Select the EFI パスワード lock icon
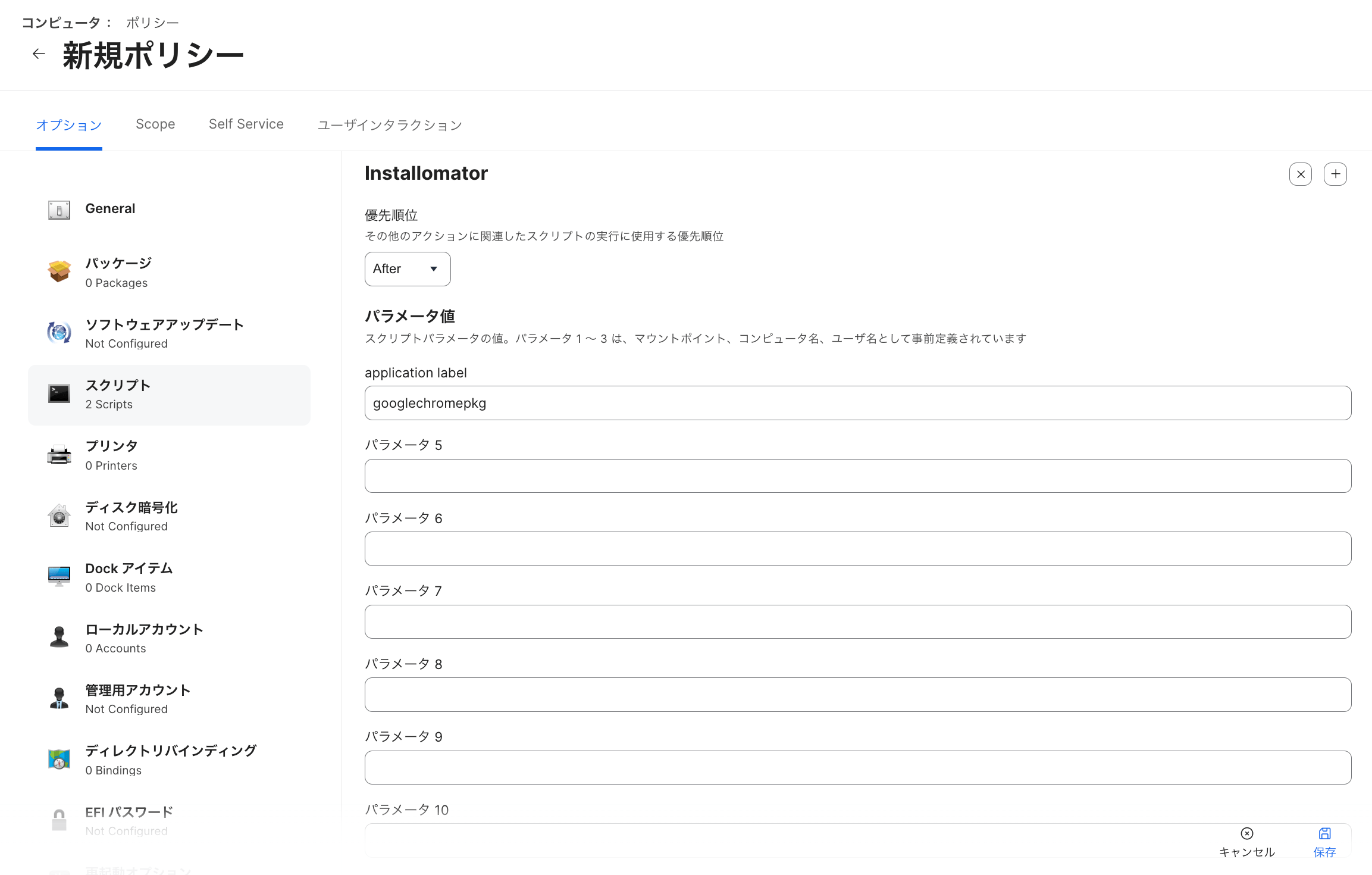 coord(59,820)
